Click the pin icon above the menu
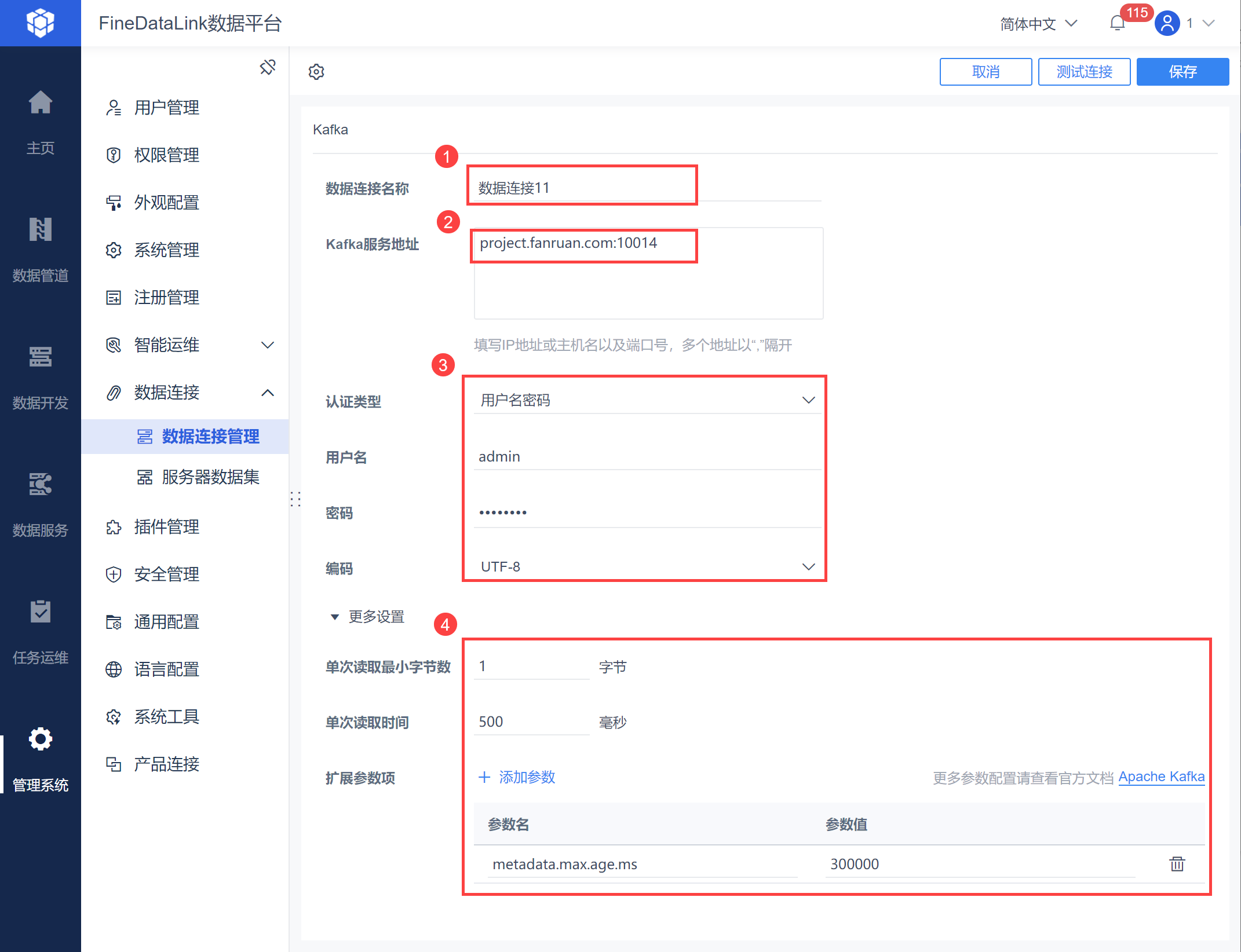The width and height of the screenshot is (1241, 952). [268, 67]
